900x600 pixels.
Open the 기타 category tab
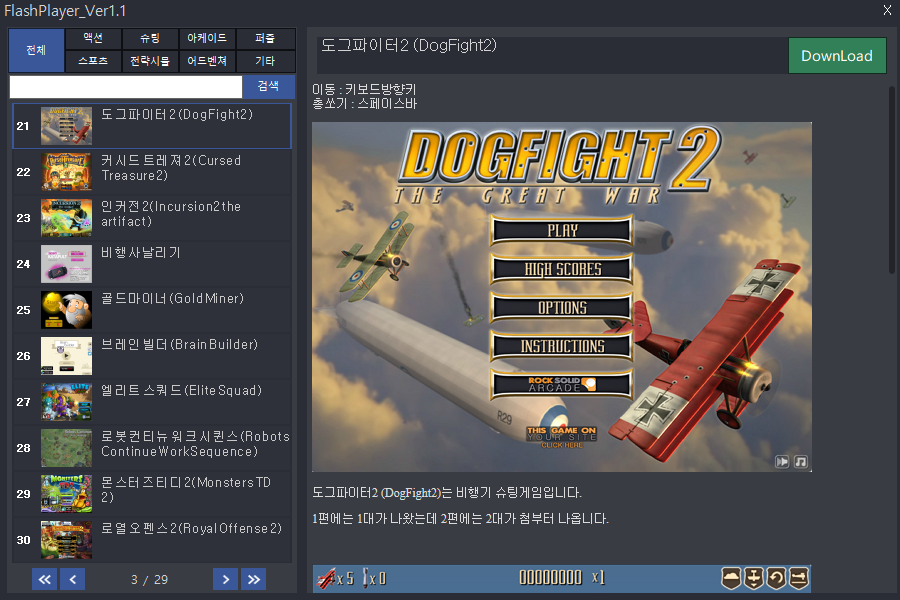pyautogui.click(x=265, y=61)
